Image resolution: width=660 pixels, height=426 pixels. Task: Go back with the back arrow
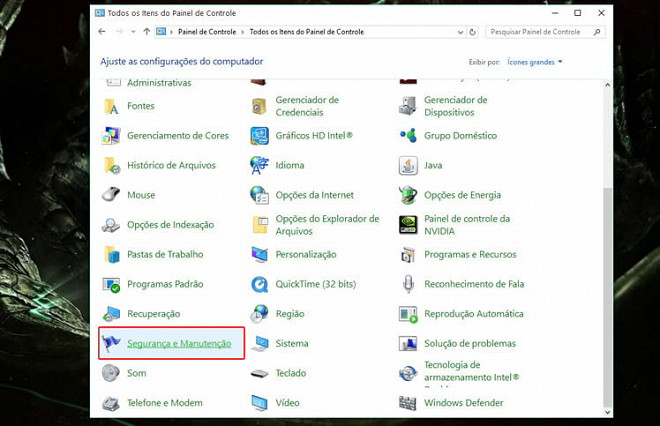coord(102,32)
